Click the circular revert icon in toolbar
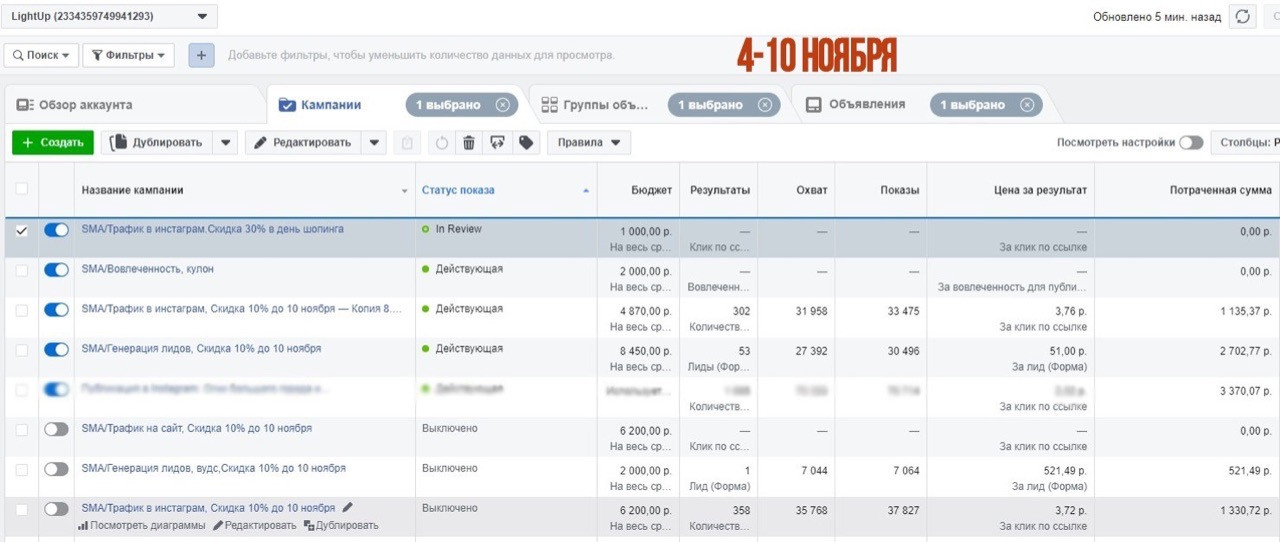Screen dimensions: 1280x542 point(441,143)
